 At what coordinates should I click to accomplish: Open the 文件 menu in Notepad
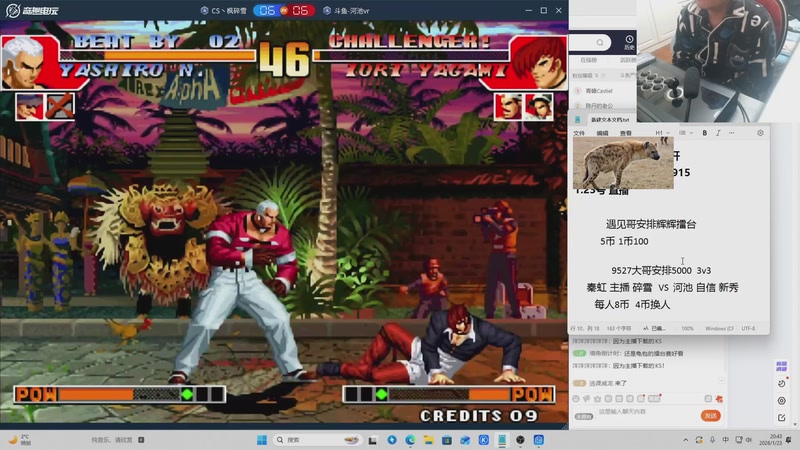coord(579,133)
